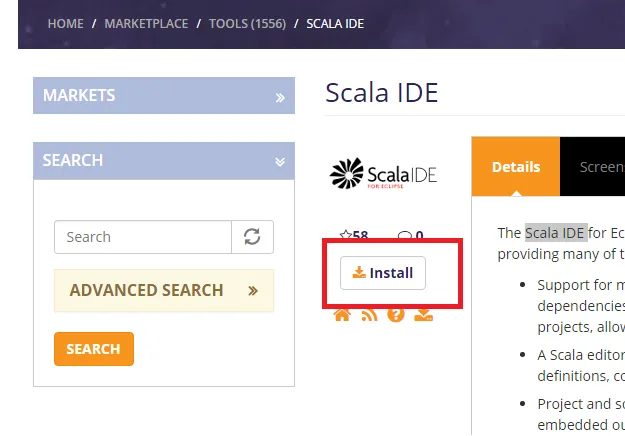The width and height of the screenshot is (625, 436).
Task: Open the HOME breadcrumb link
Action: (x=66, y=24)
